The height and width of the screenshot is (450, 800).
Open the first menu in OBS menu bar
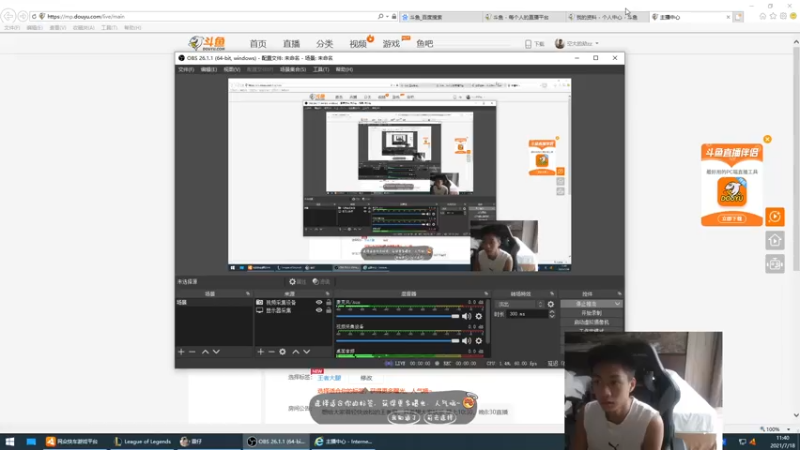186,69
